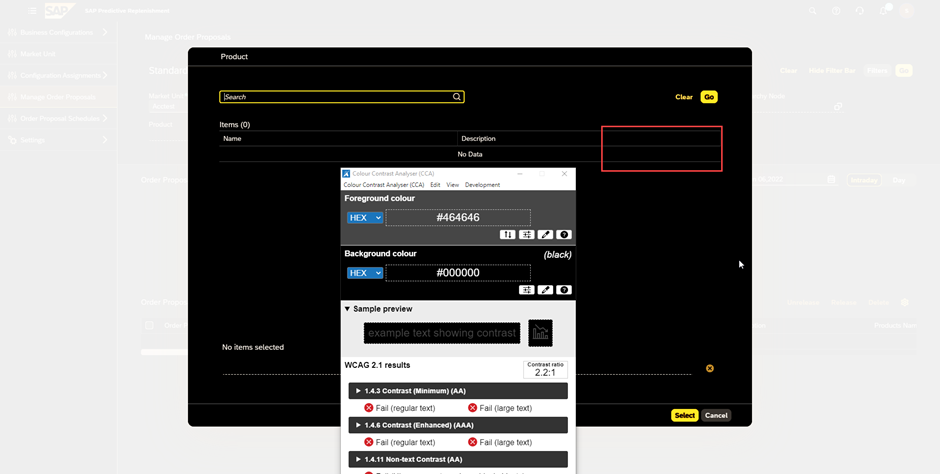Open foreground colour sliders in CCA

pos(526,235)
